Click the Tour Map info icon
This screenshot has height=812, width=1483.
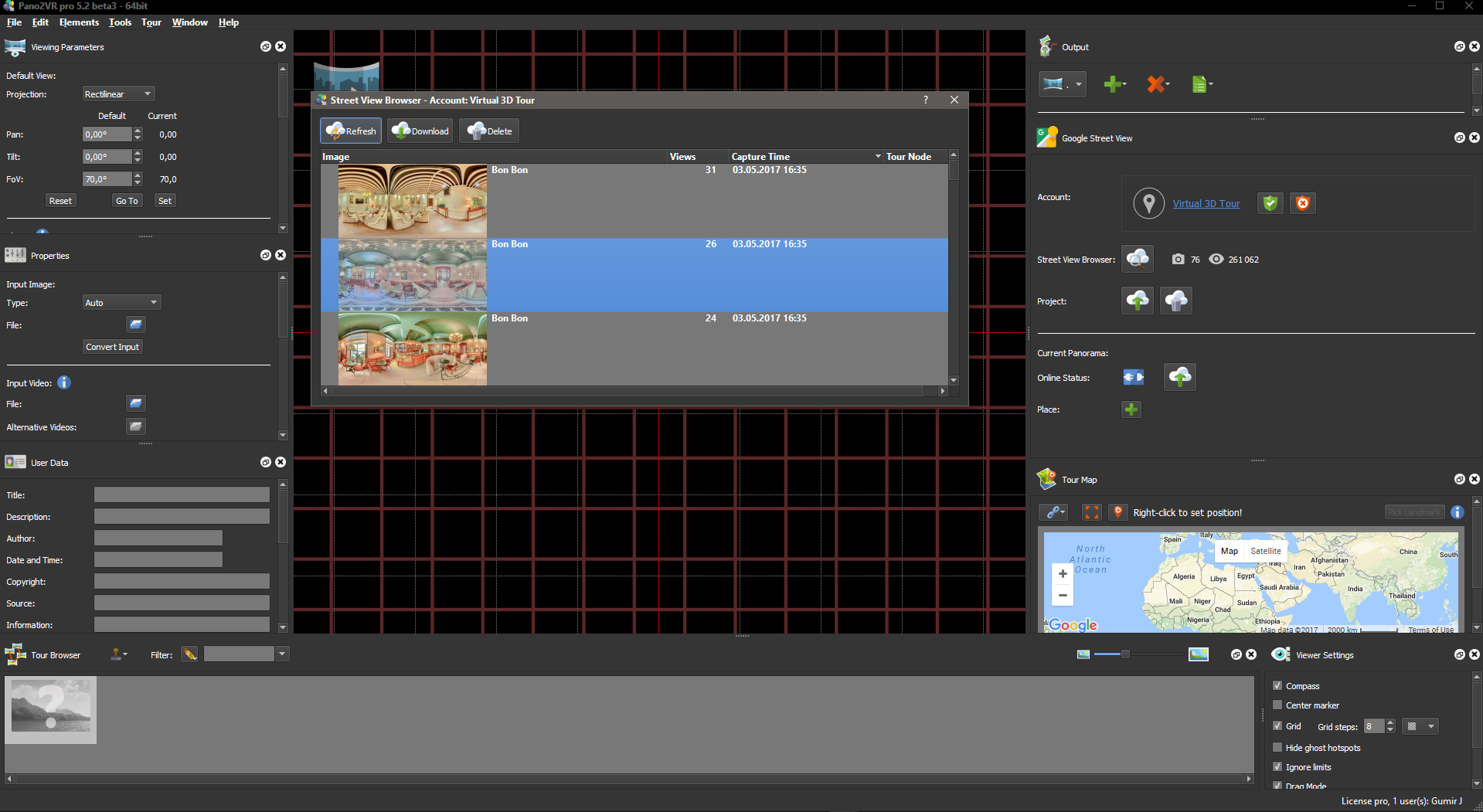(1457, 512)
